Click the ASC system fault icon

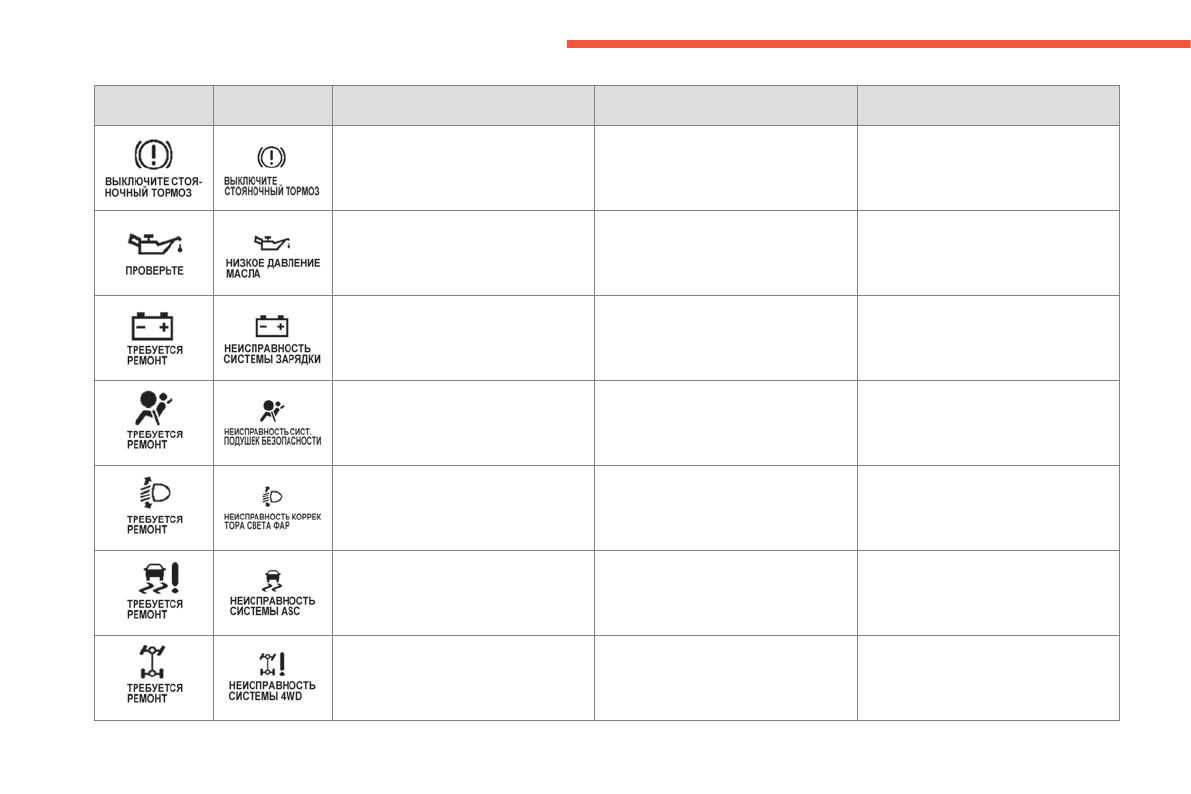(271, 578)
